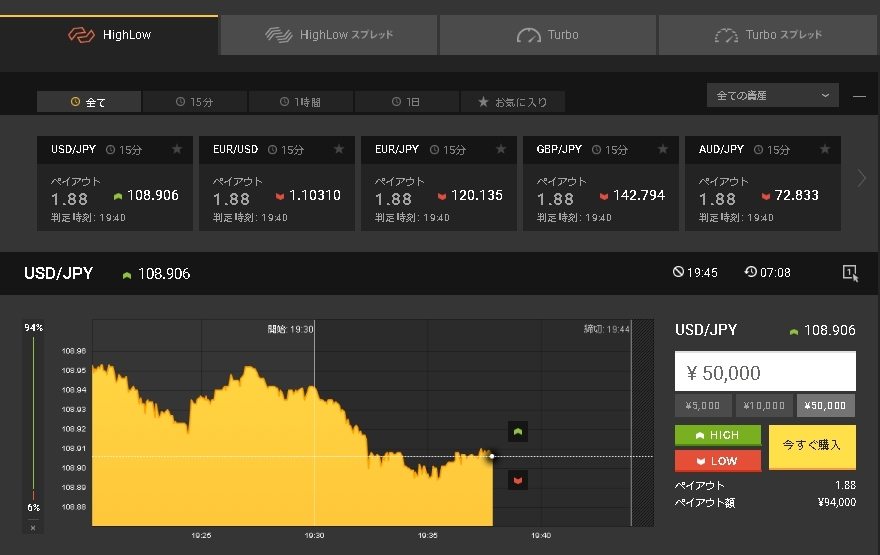Choose the red LOW button
The width and height of the screenshot is (880, 555).
point(718,461)
